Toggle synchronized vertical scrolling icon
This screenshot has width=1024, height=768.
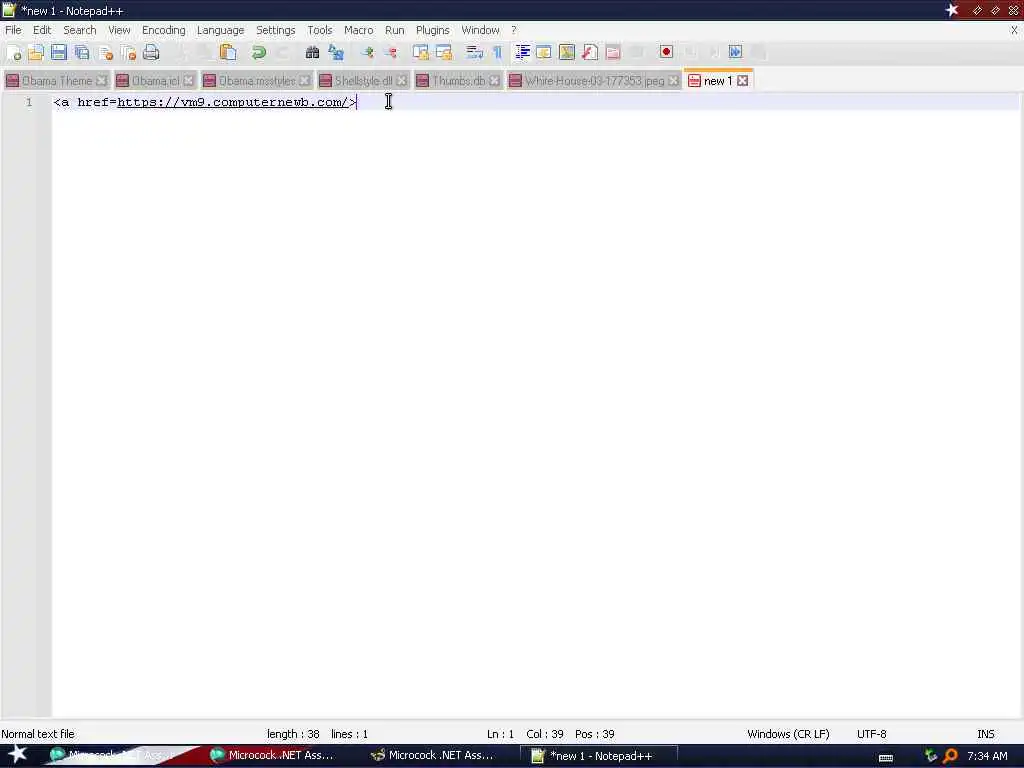[x=421, y=52]
